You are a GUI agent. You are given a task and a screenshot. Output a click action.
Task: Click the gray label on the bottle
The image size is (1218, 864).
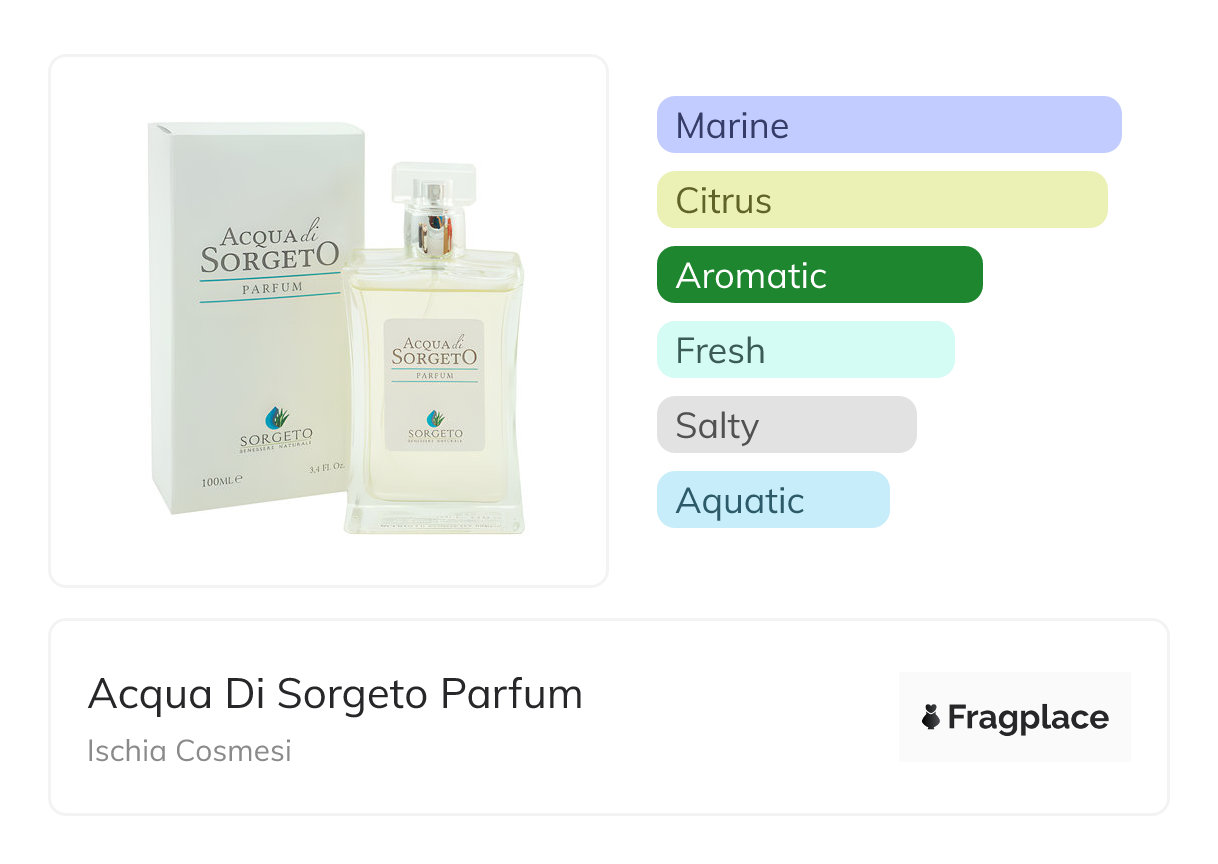(x=434, y=385)
